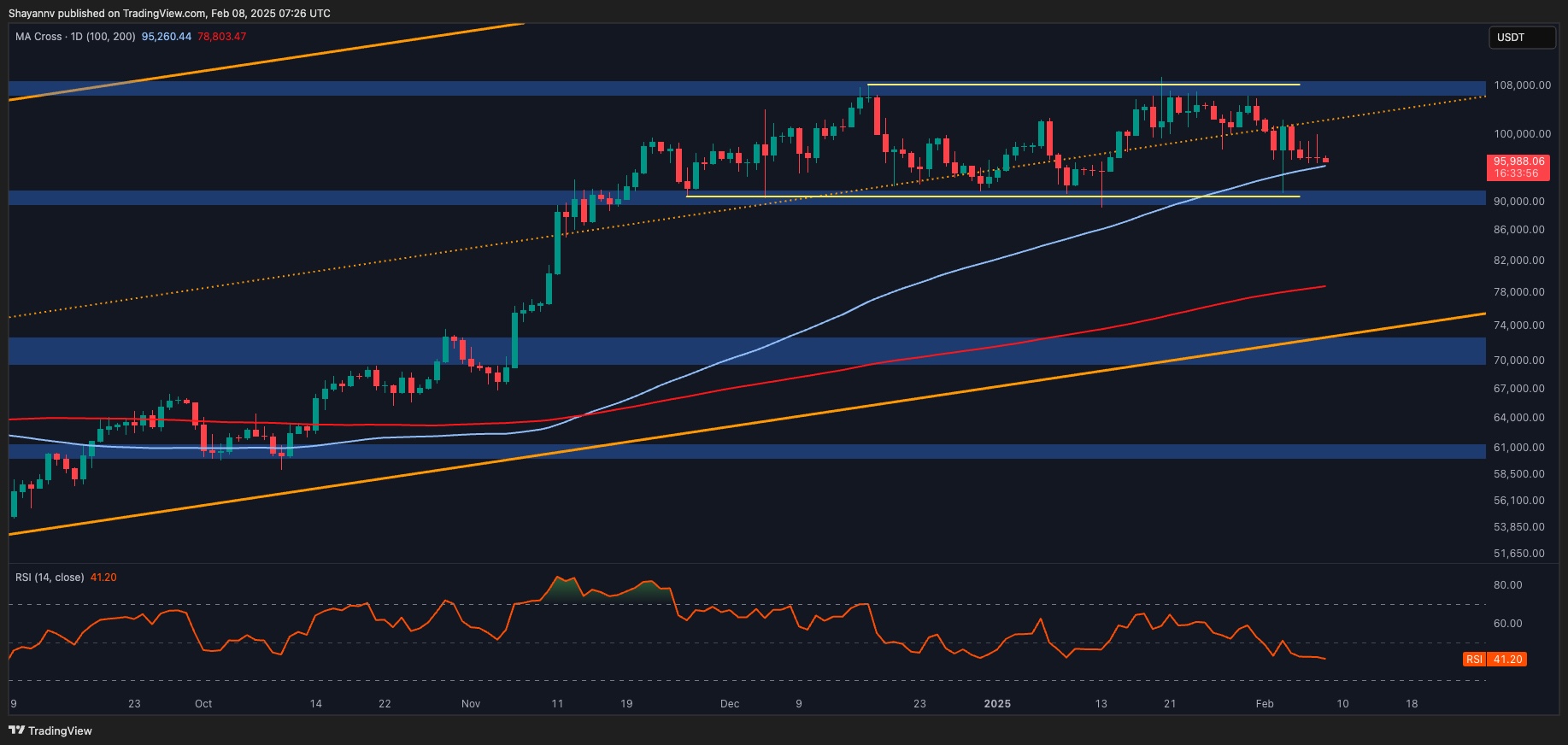Select the 2025 label on time axis

(x=997, y=704)
